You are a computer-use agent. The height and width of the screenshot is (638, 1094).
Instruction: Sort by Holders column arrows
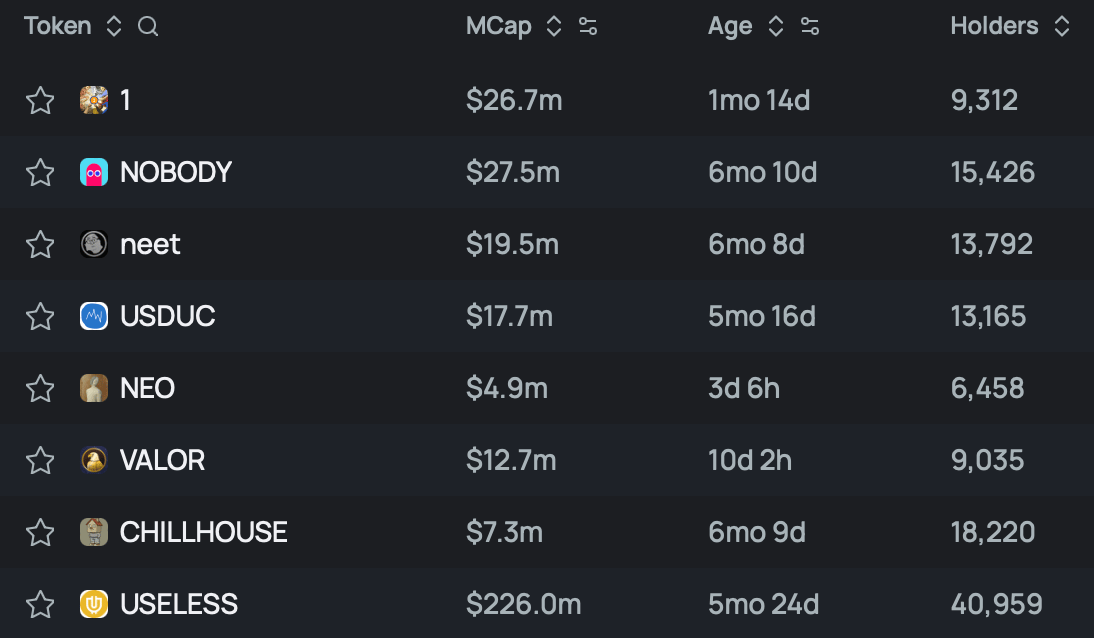point(1062,27)
